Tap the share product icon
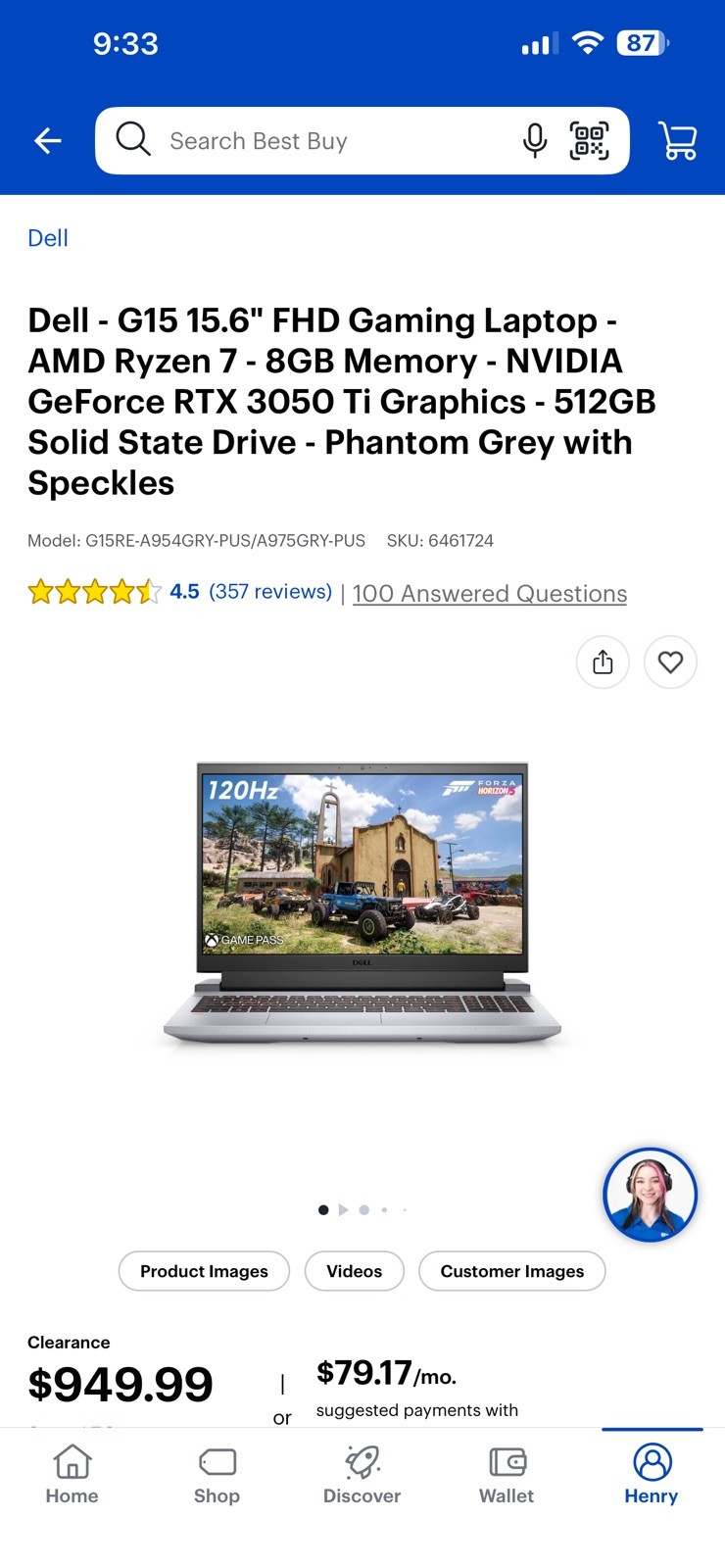 [x=603, y=662]
